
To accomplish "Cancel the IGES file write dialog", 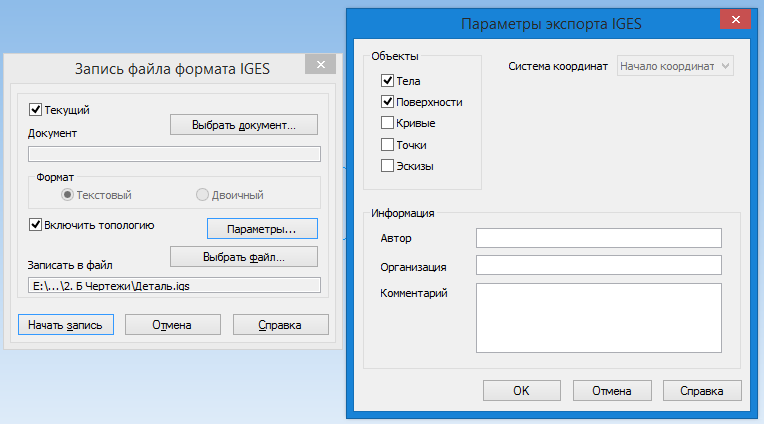I will tap(172, 325).
